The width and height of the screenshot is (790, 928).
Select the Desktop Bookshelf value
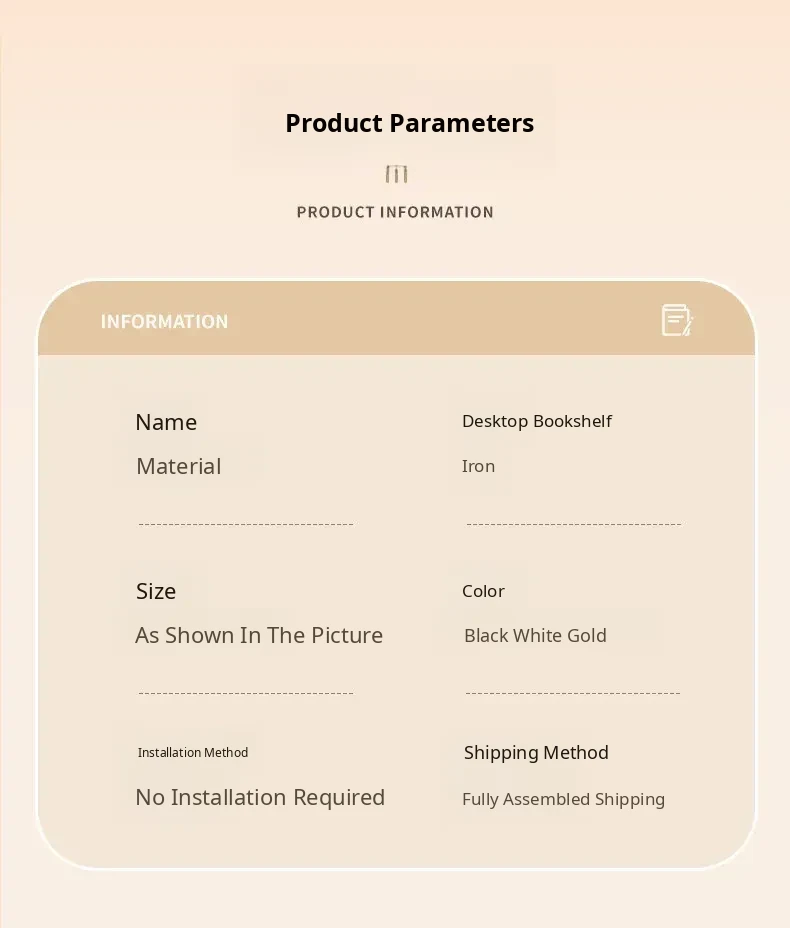pos(536,421)
